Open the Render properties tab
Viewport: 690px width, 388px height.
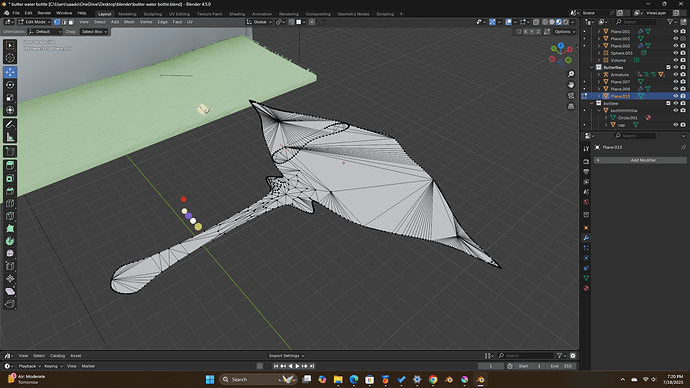point(586,161)
